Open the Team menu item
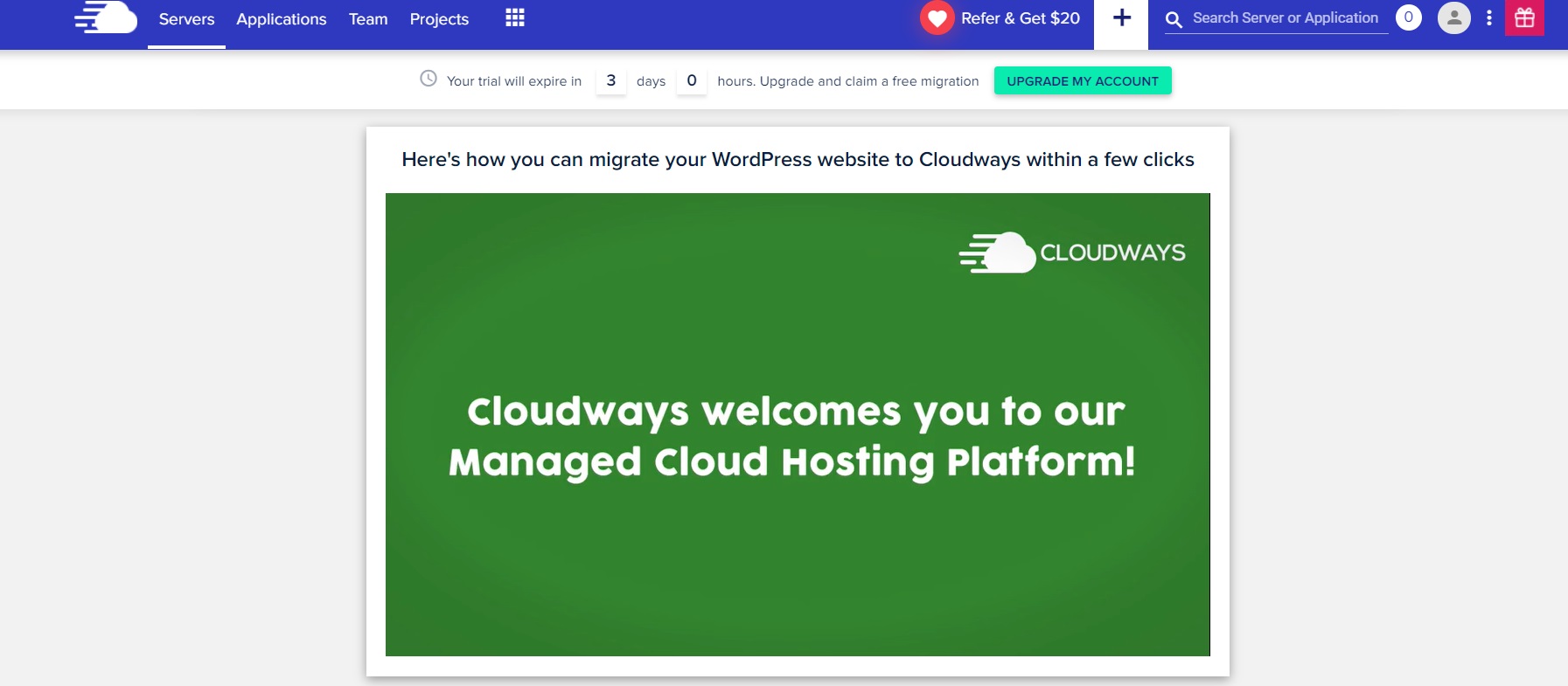The image size is (1568, 686). [x=368, y=19]
